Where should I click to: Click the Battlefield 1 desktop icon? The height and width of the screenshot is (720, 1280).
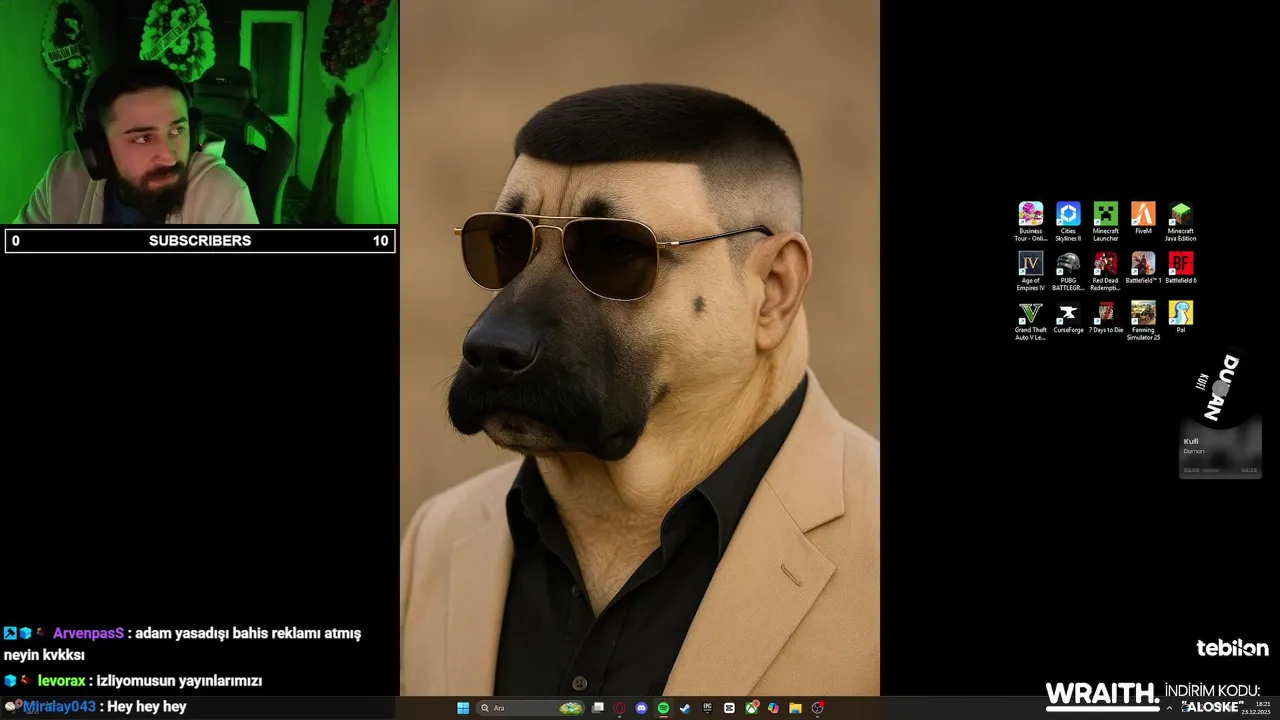coord(1143,269)
